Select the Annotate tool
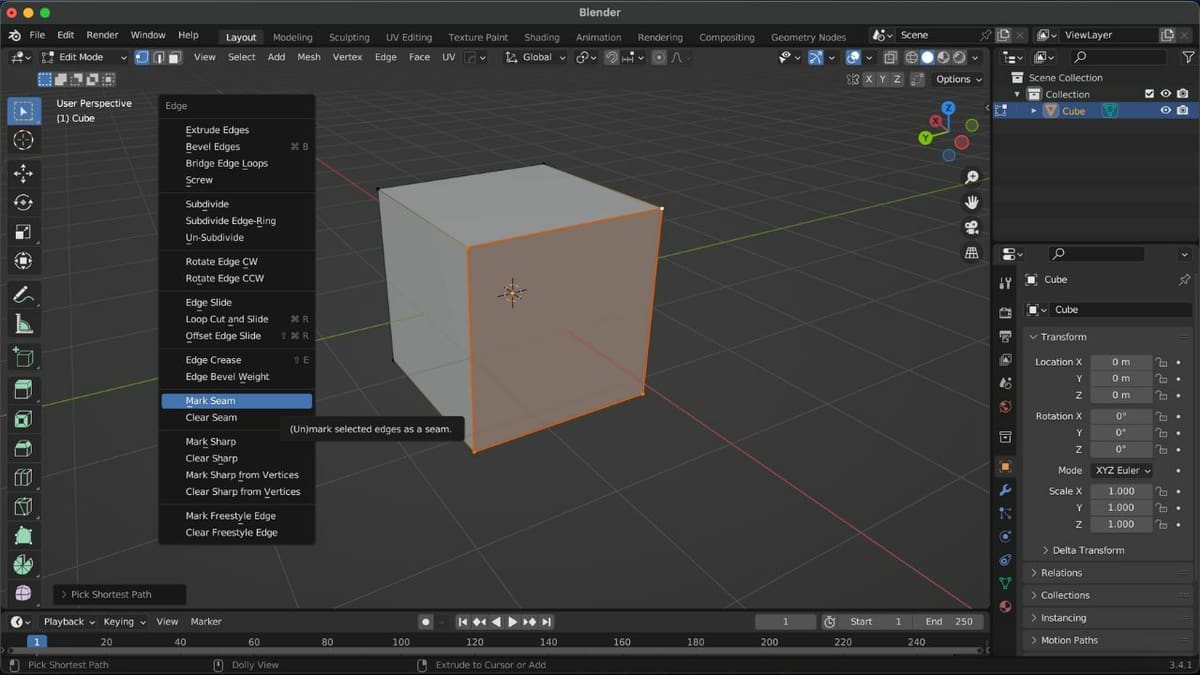 pos(23,295)
